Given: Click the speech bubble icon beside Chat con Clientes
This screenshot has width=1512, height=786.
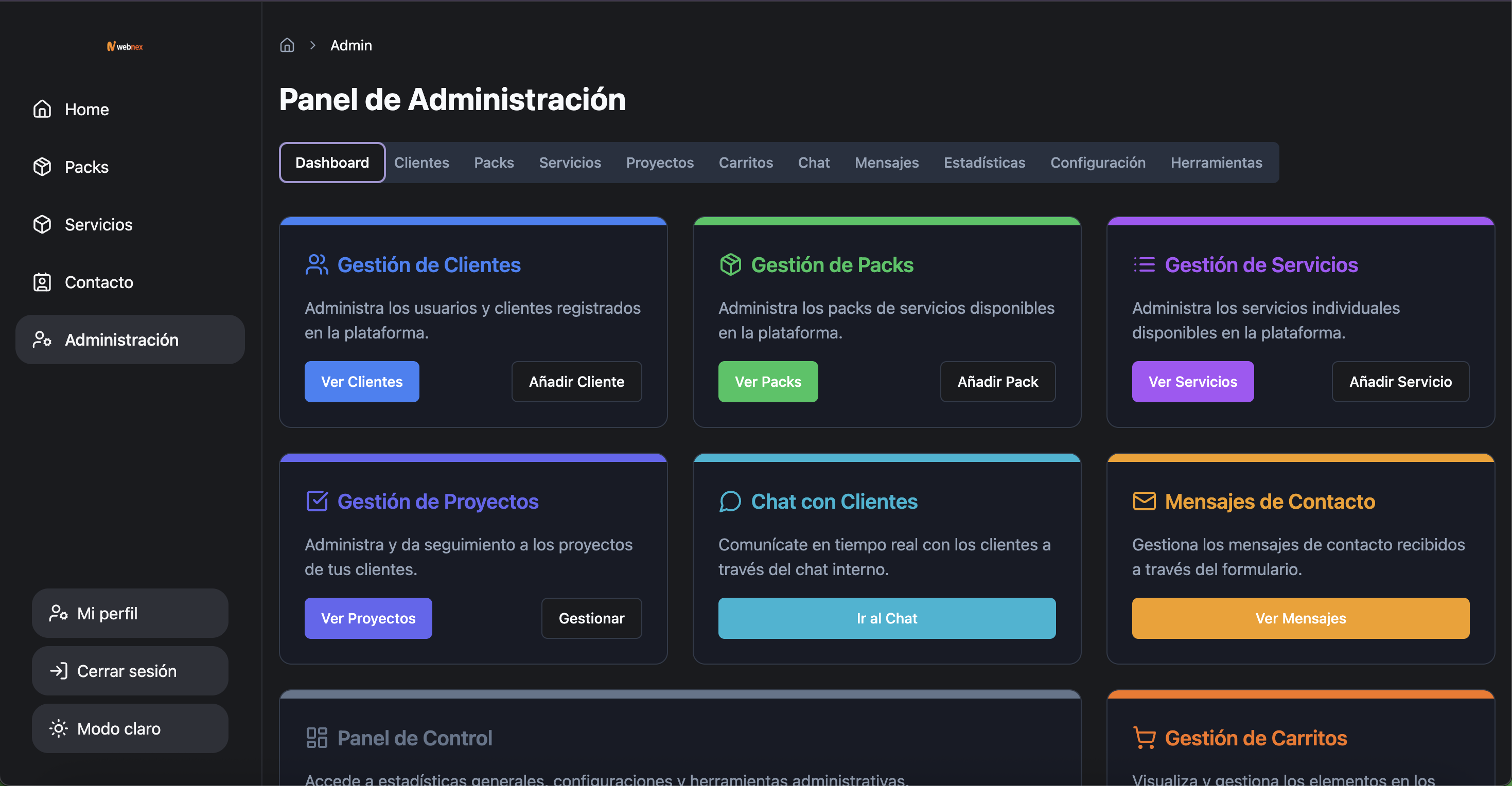Looking at the screenshot, I should coord(731,501).
